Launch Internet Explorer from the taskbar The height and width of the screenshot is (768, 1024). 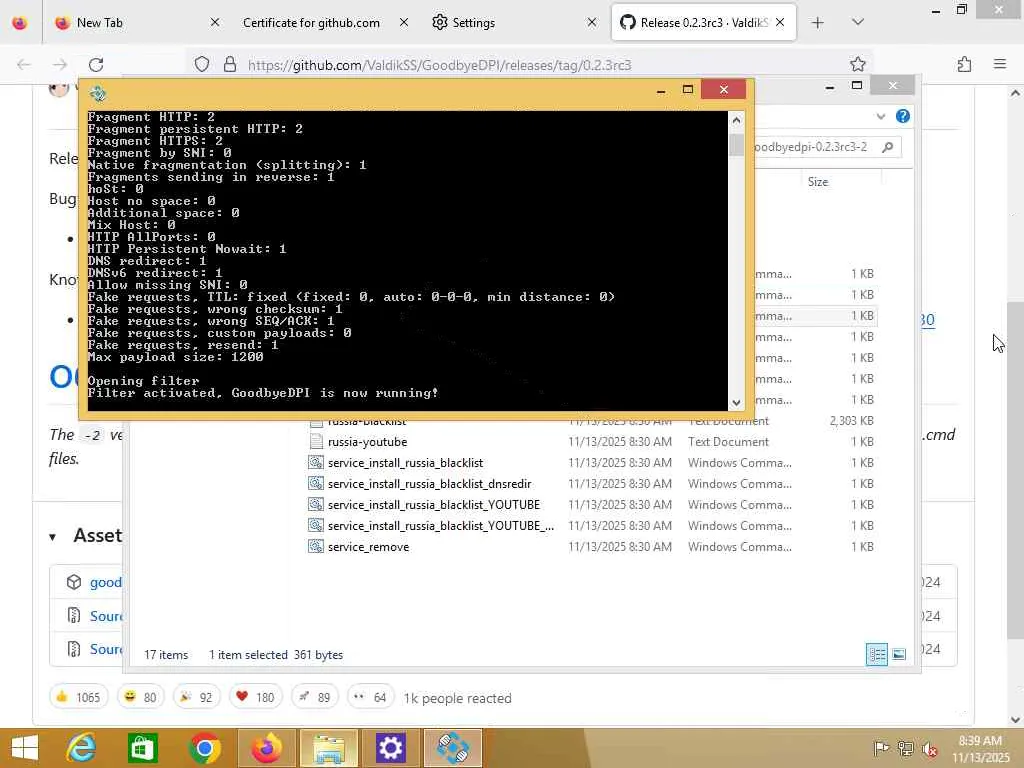pos(81,748)
